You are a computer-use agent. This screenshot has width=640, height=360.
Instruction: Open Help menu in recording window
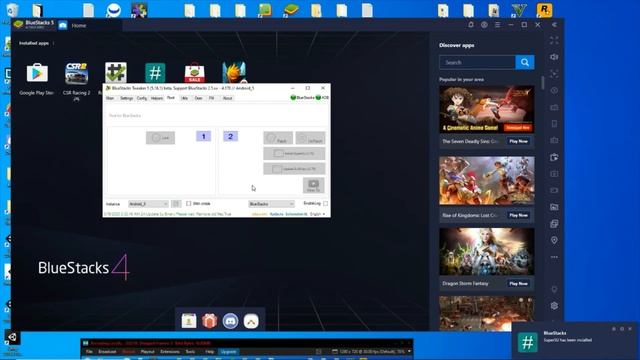coord(209,351)
